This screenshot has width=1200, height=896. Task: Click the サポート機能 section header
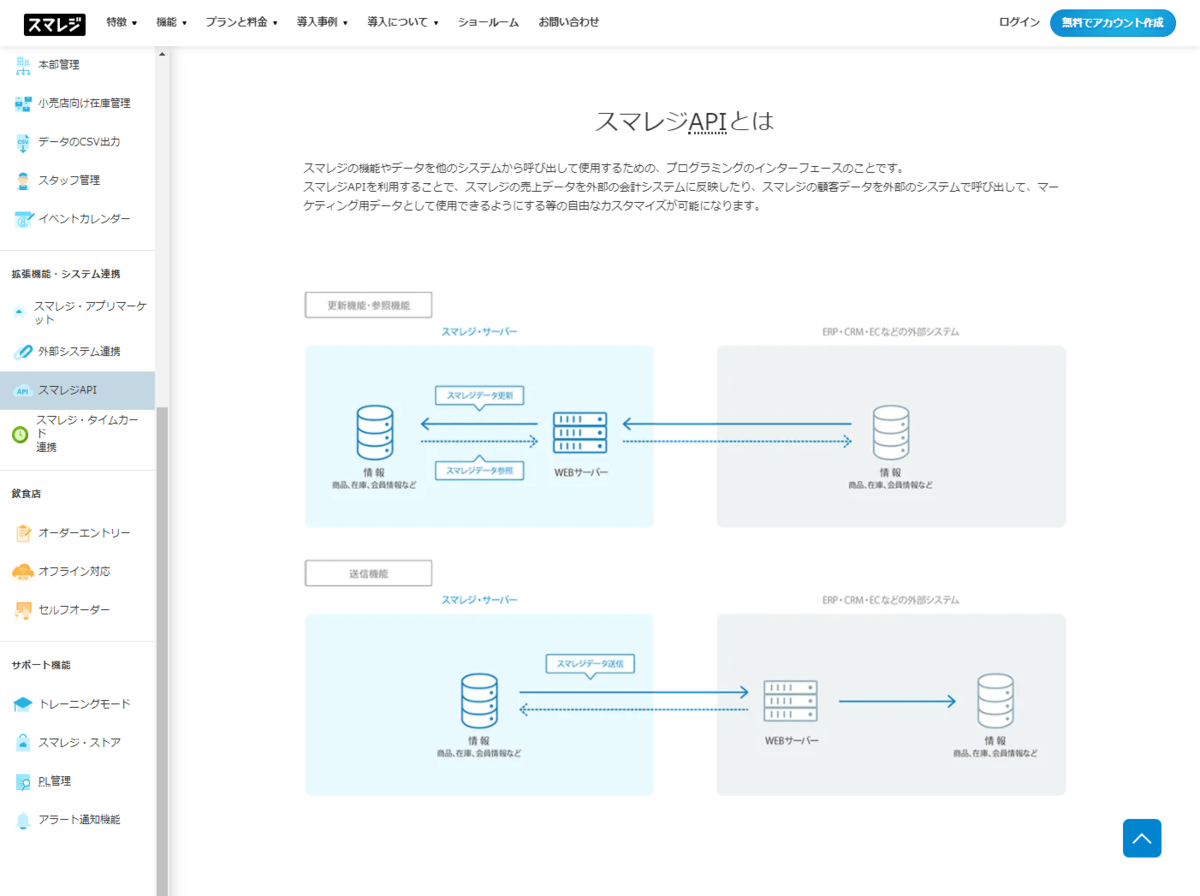pyautogui.click(x=41, y=665)
